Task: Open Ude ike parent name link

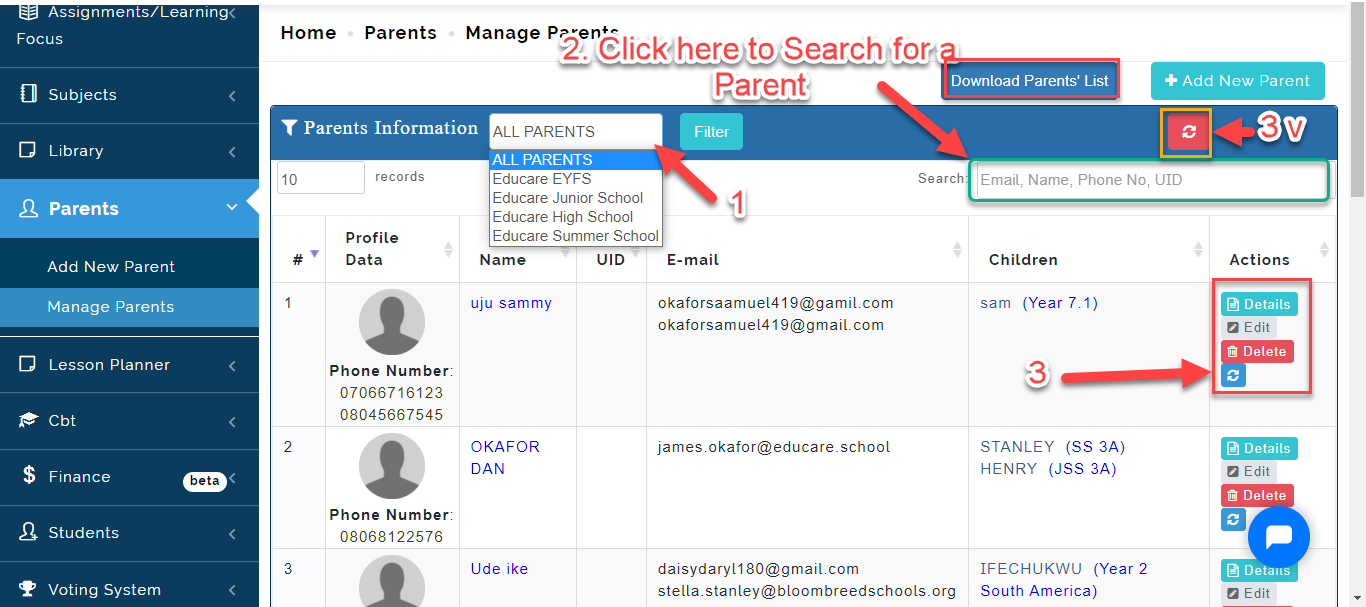Action: coord(499,569)
